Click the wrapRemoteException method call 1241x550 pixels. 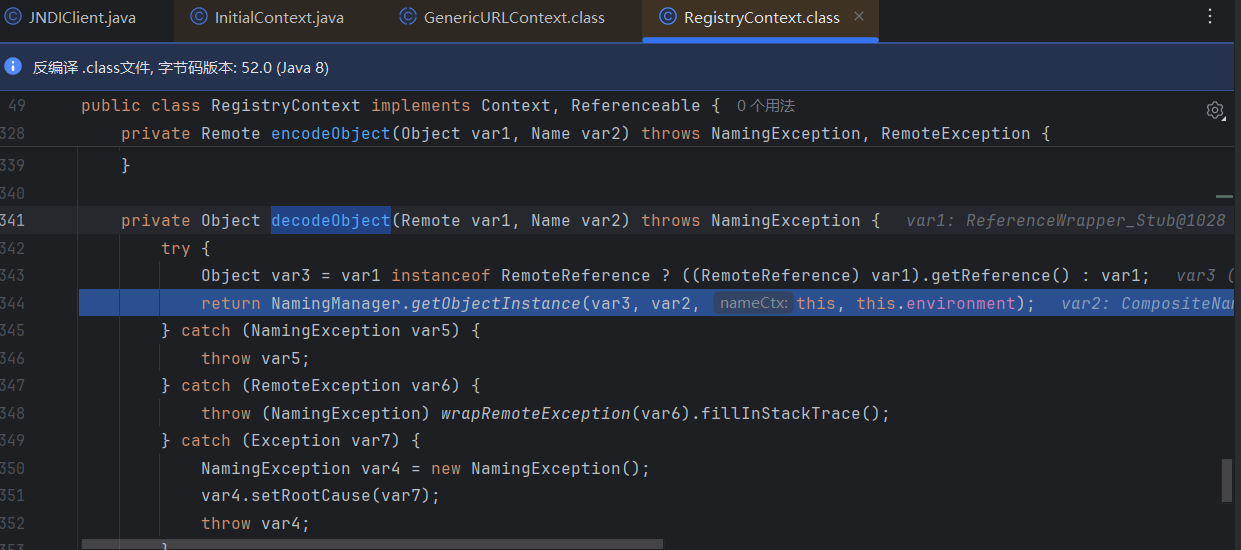[x=535, y=413]
